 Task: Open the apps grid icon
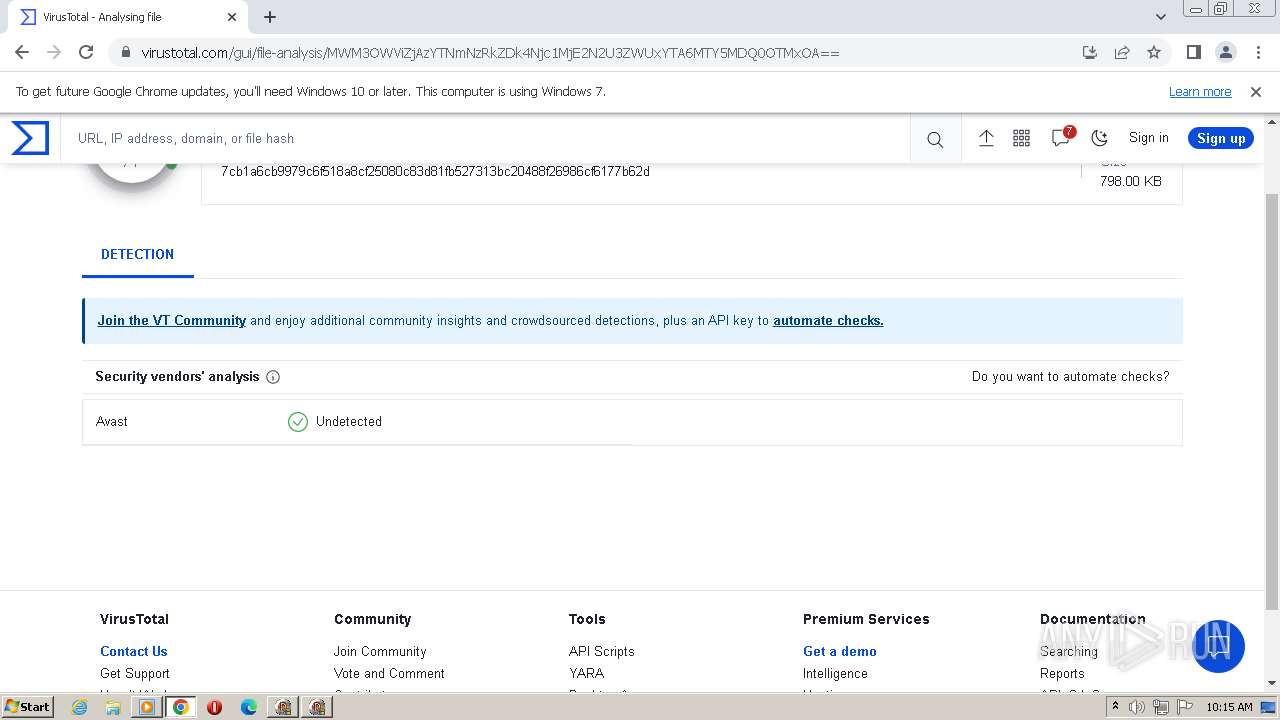pyautogui.click(x=1021, y=138)
